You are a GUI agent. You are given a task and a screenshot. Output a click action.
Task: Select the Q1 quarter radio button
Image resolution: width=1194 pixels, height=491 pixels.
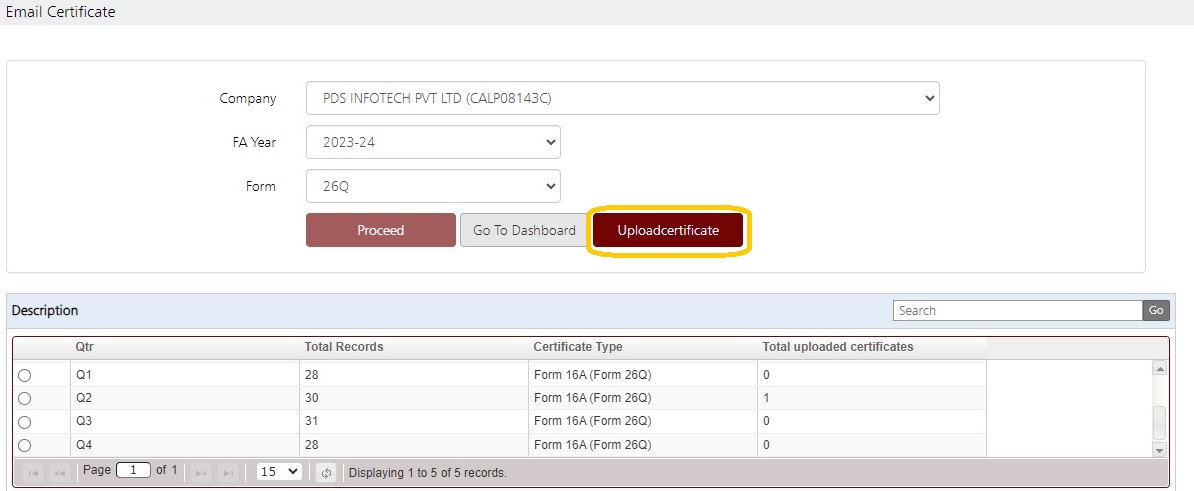pyautogui.click(x=24, y=375)
